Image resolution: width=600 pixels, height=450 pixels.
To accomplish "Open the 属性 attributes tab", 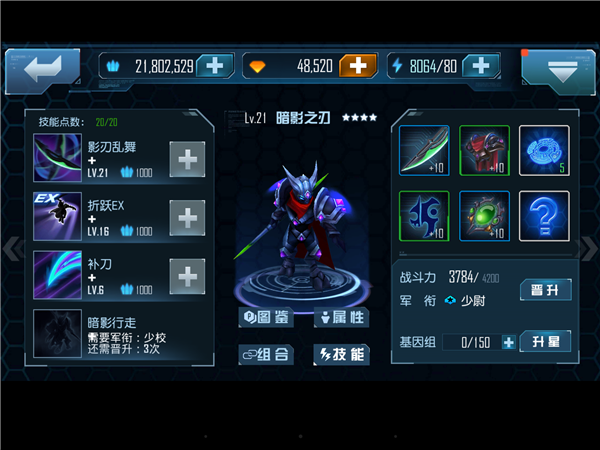I will tap(342, 317).
